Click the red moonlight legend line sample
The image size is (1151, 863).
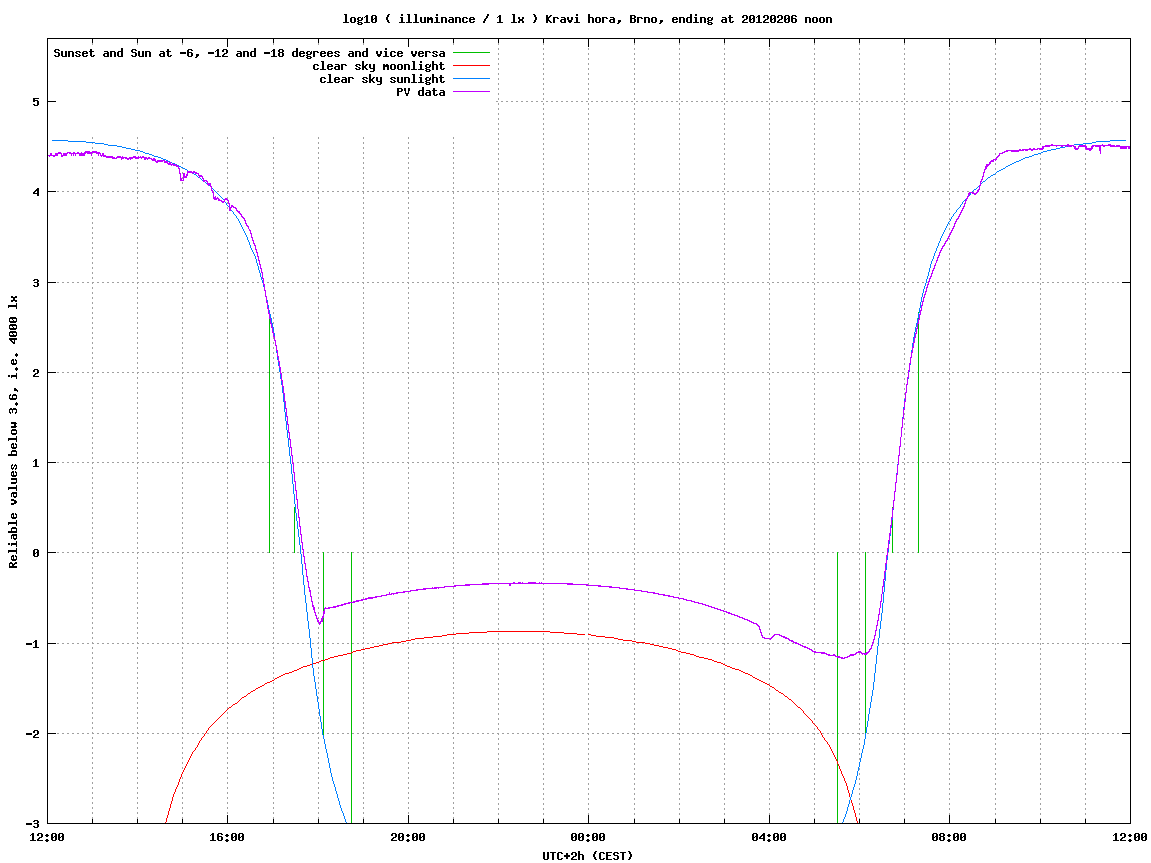[471, 66]
